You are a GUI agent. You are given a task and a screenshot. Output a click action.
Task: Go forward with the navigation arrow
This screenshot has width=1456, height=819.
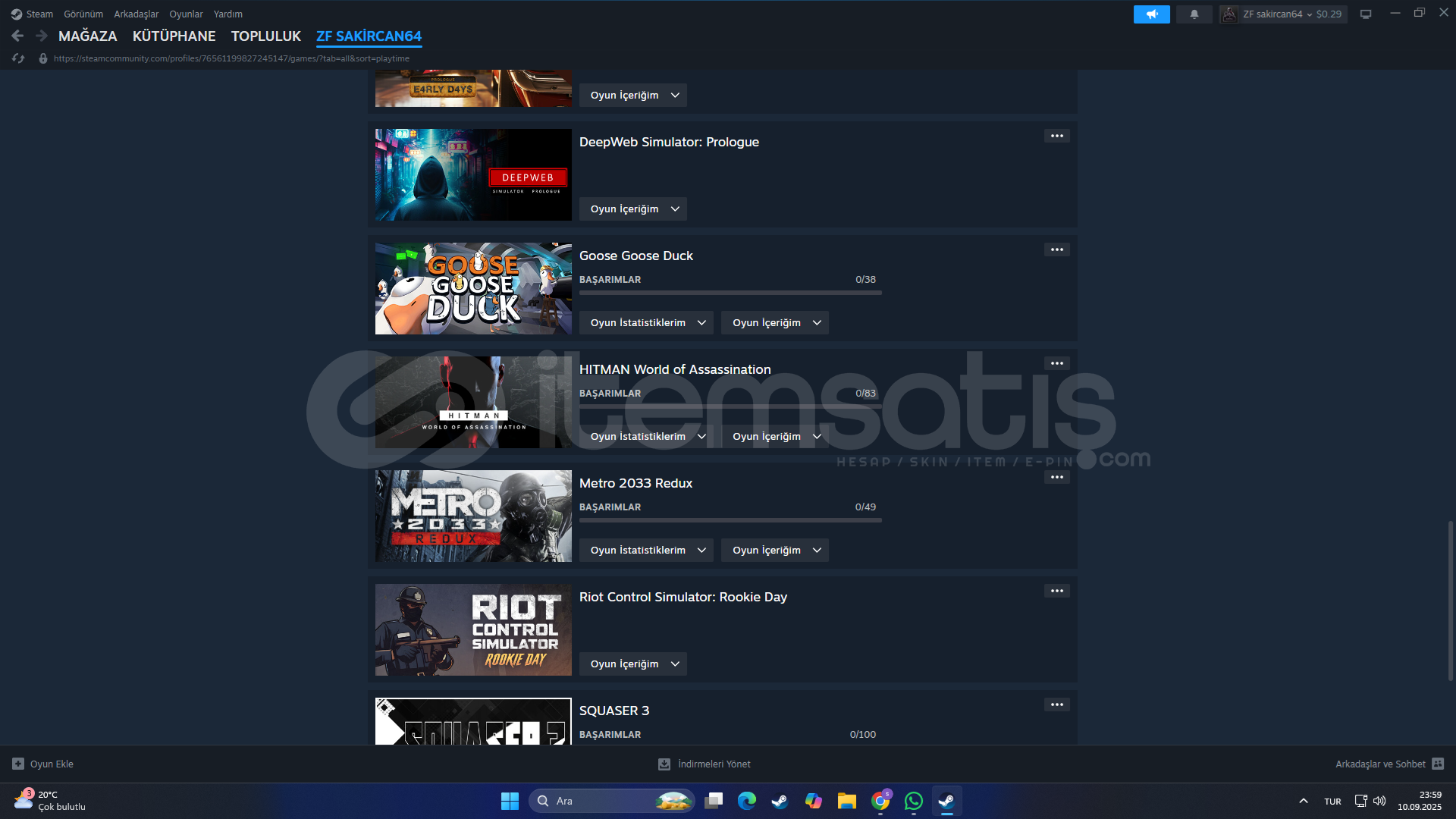coord(42,36)
